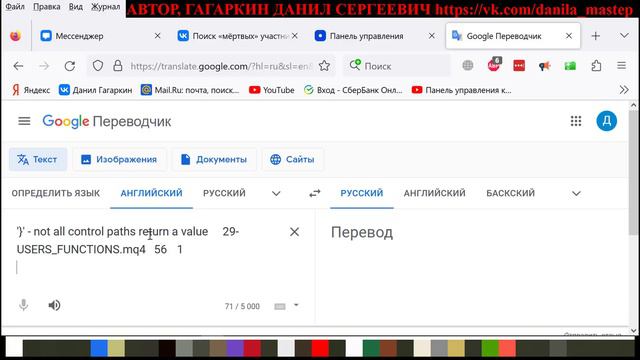Choose Определить язык as source
The width and height of the screenshot is (640, 360).
[x=56, y=193]
